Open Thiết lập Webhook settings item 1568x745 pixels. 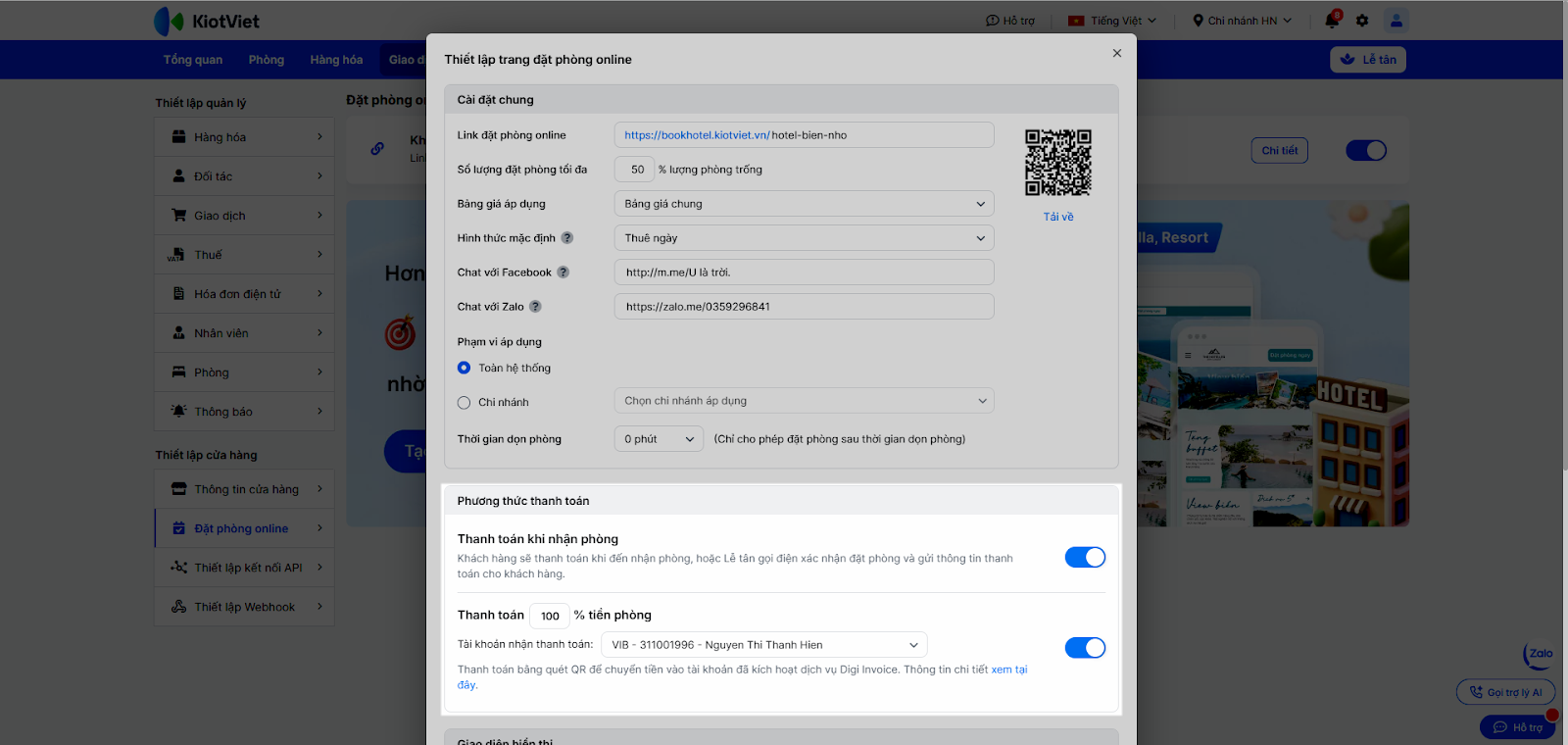click(x=244, y=607)
